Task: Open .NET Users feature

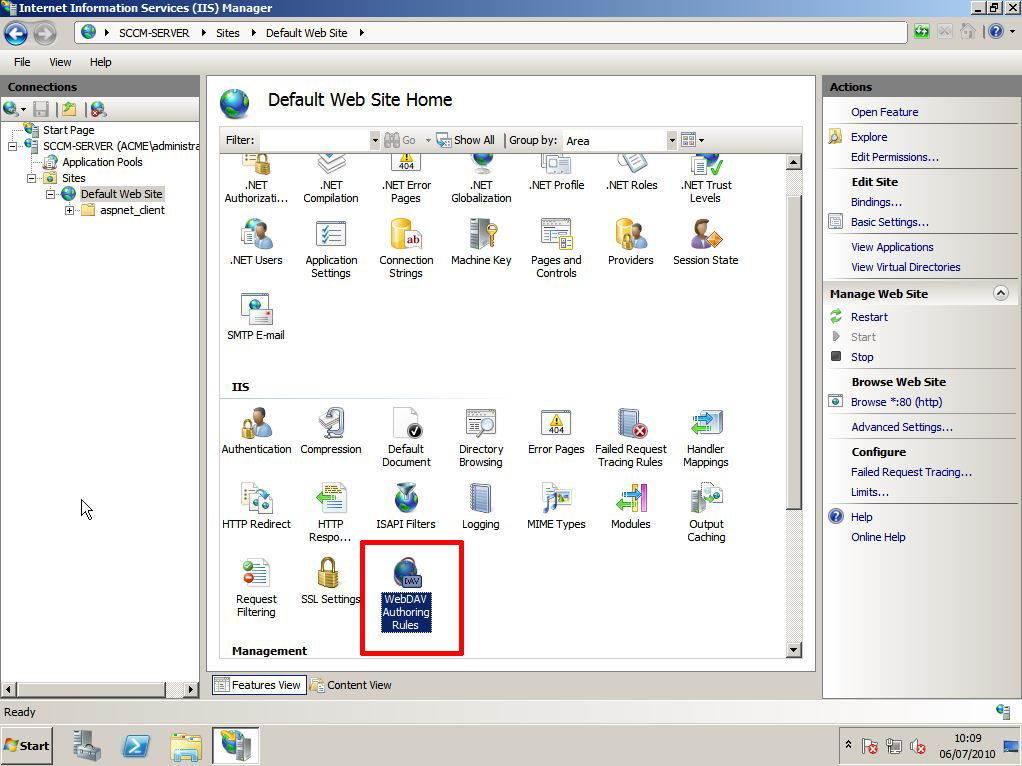Action: [x=256, y=242]
